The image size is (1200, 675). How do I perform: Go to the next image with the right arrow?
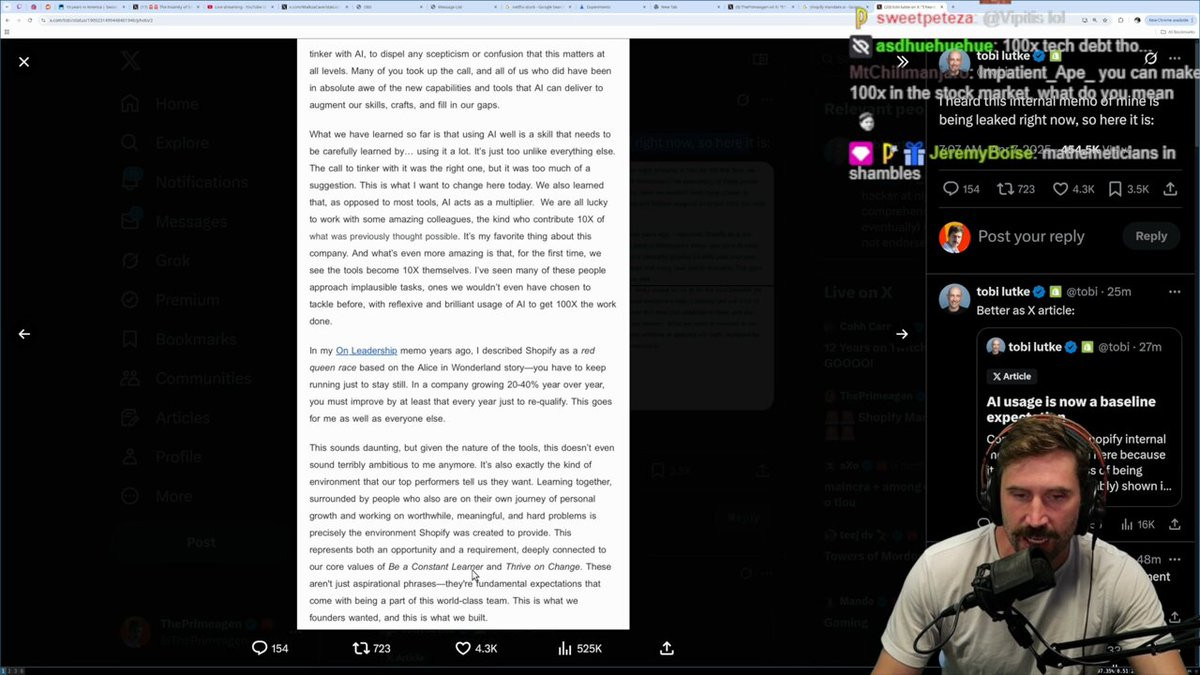pyautogui.click(x=902, y=334)
